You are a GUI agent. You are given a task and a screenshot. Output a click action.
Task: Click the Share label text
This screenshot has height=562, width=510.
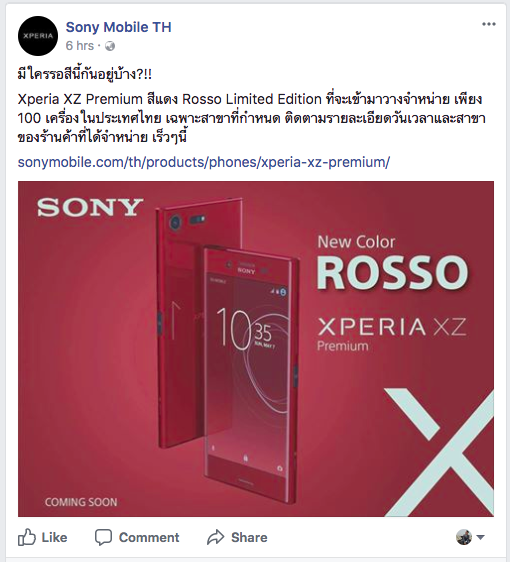point(249,537)
